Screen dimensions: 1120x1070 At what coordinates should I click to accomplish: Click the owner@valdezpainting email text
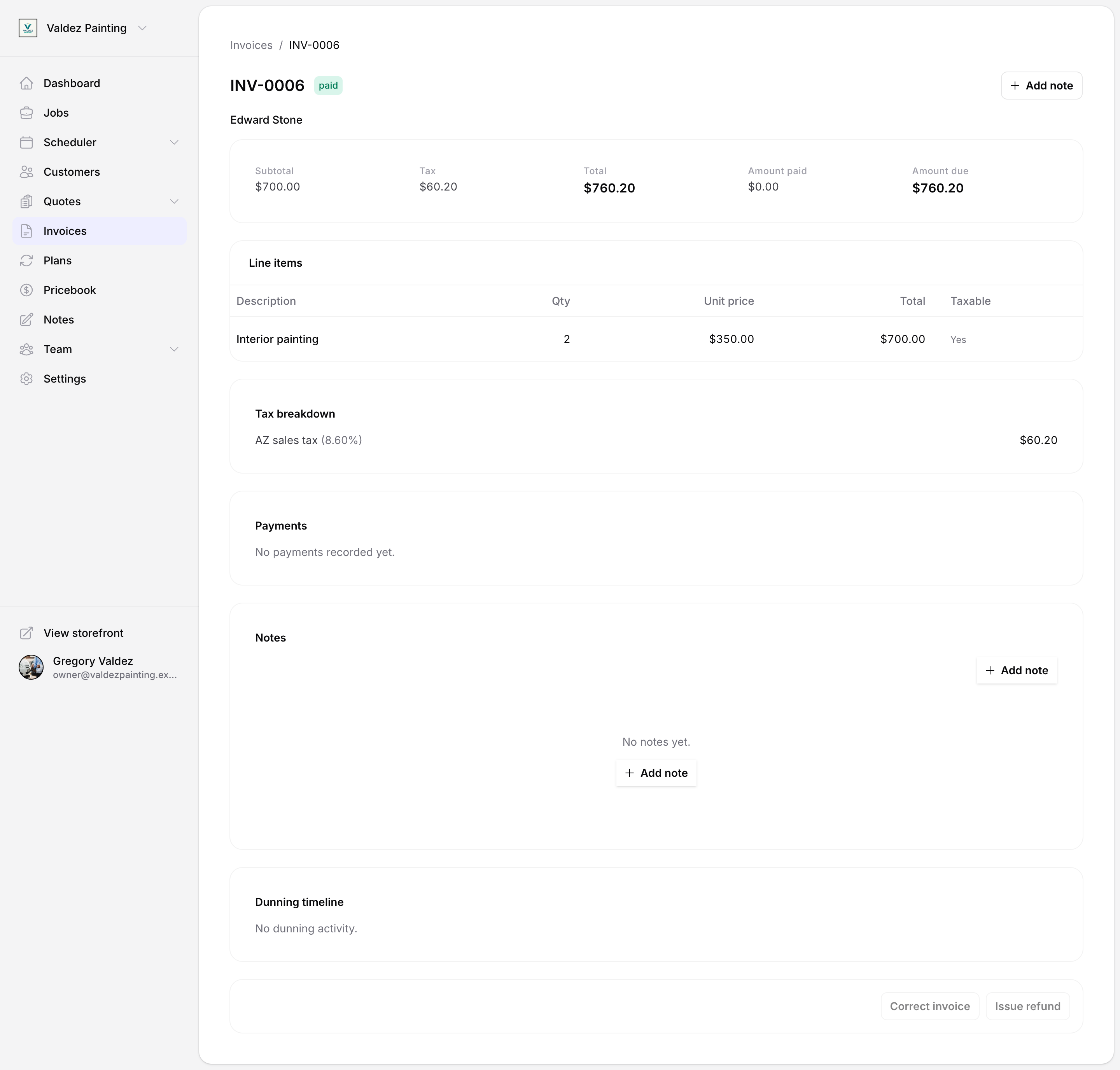(x=115, y=675)
